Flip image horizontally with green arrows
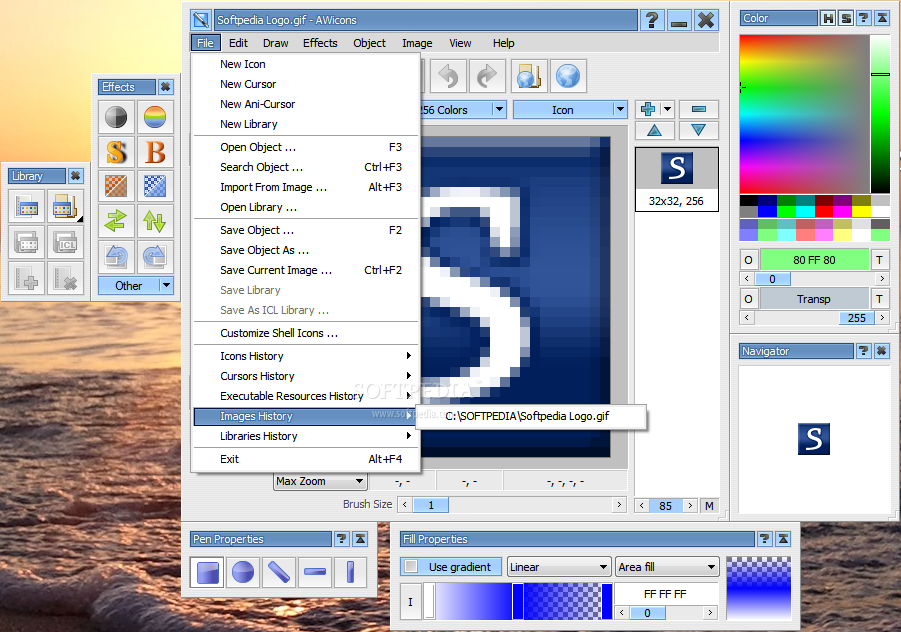 (116, 221)
